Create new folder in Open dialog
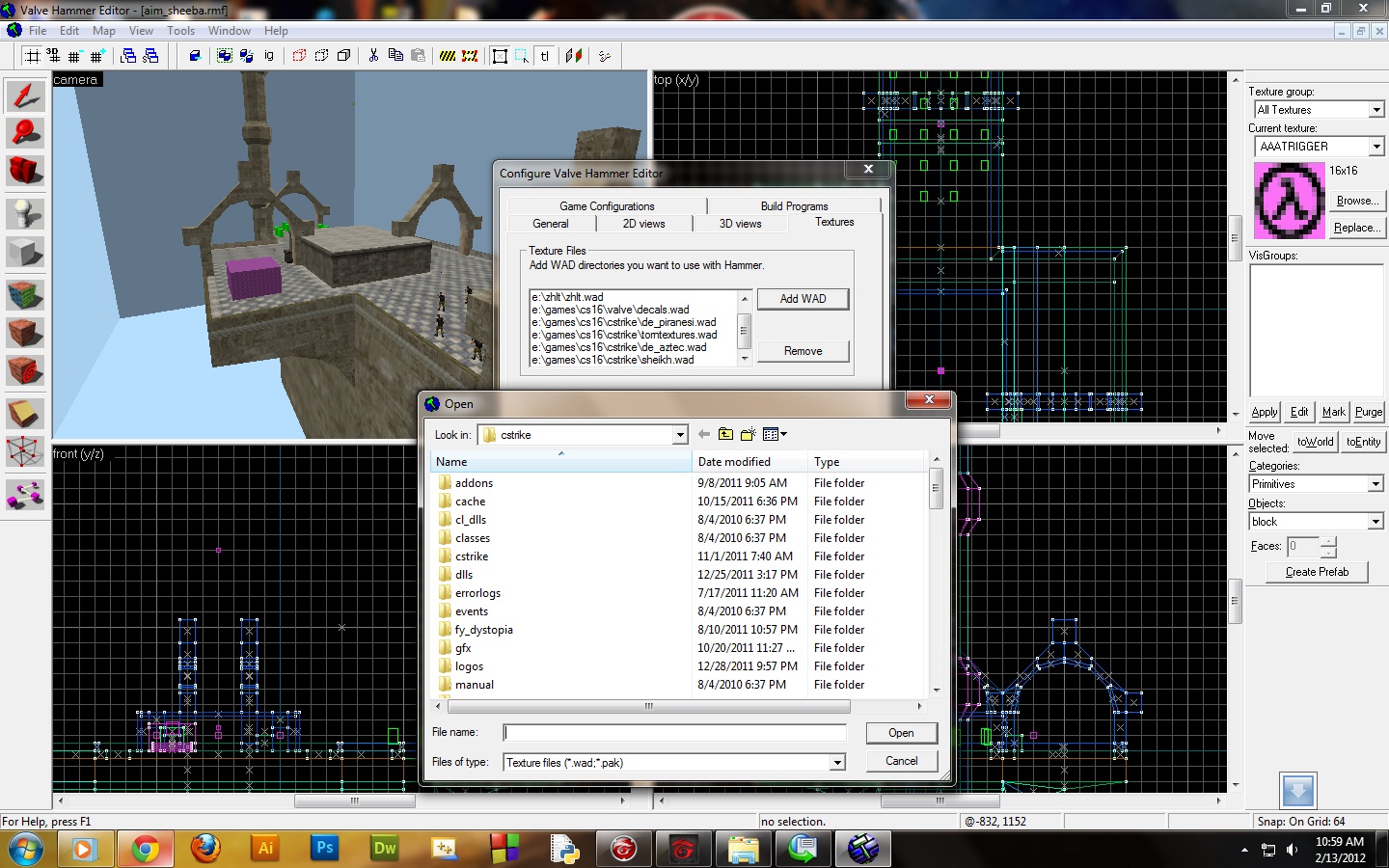The height and width of the screenshot is (868, 1389). (x=748, y=434)
